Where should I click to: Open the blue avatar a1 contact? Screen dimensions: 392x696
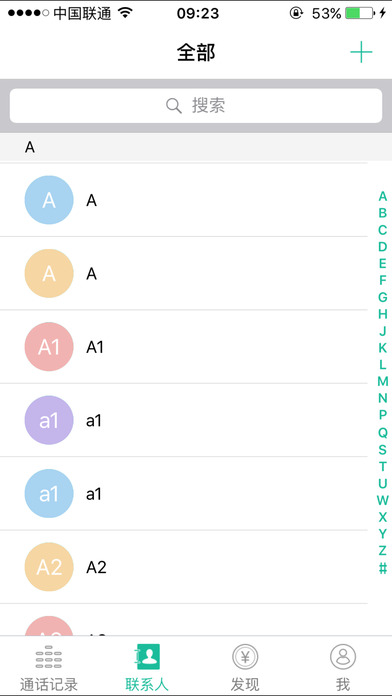(49, 493)
